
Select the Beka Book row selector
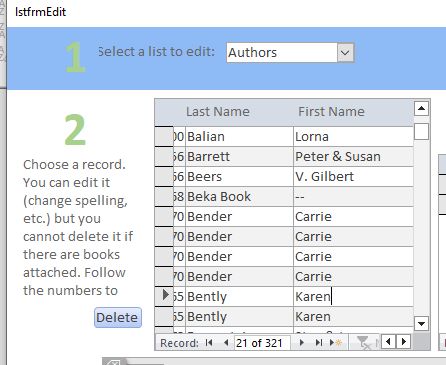164,196
